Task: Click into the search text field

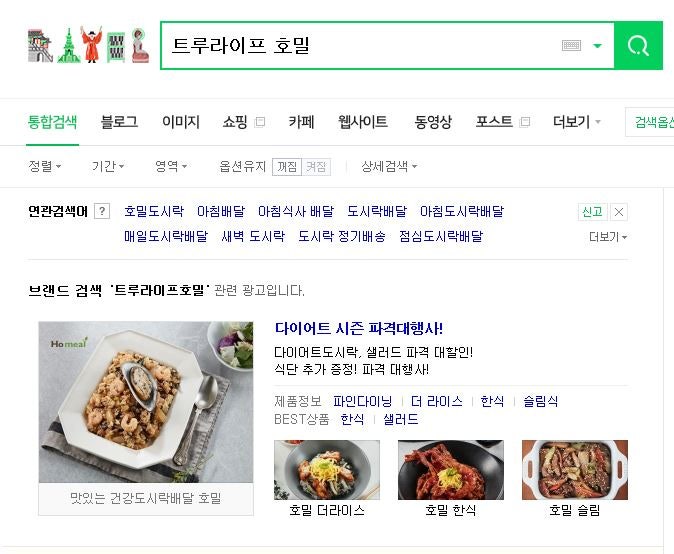Action: [x=361, y=45]
